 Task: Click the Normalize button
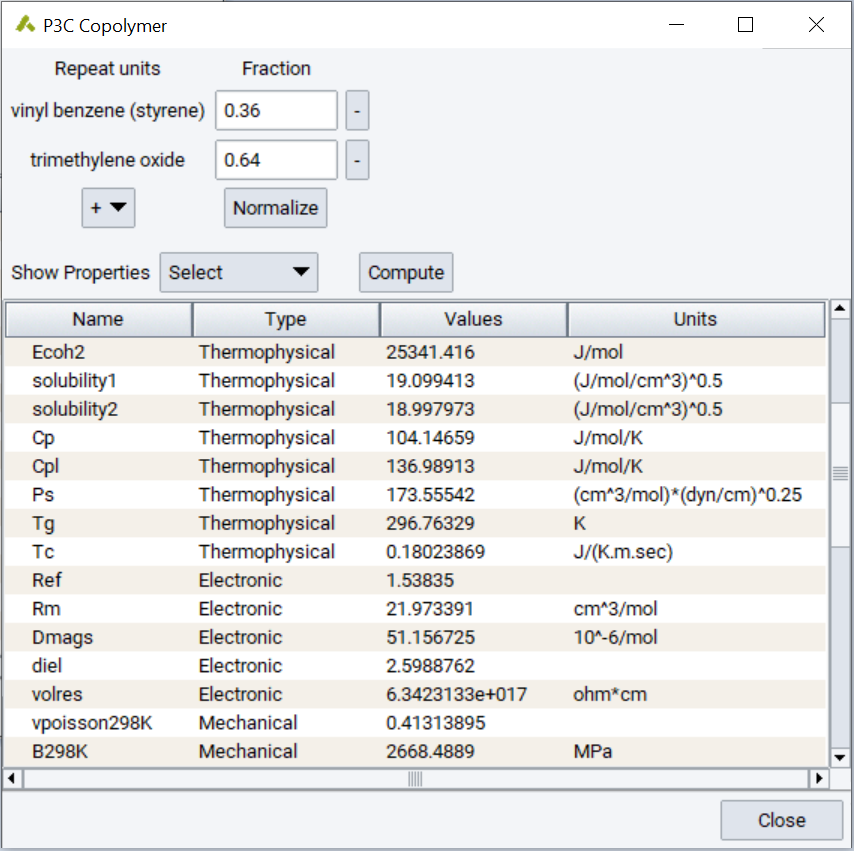275,208
